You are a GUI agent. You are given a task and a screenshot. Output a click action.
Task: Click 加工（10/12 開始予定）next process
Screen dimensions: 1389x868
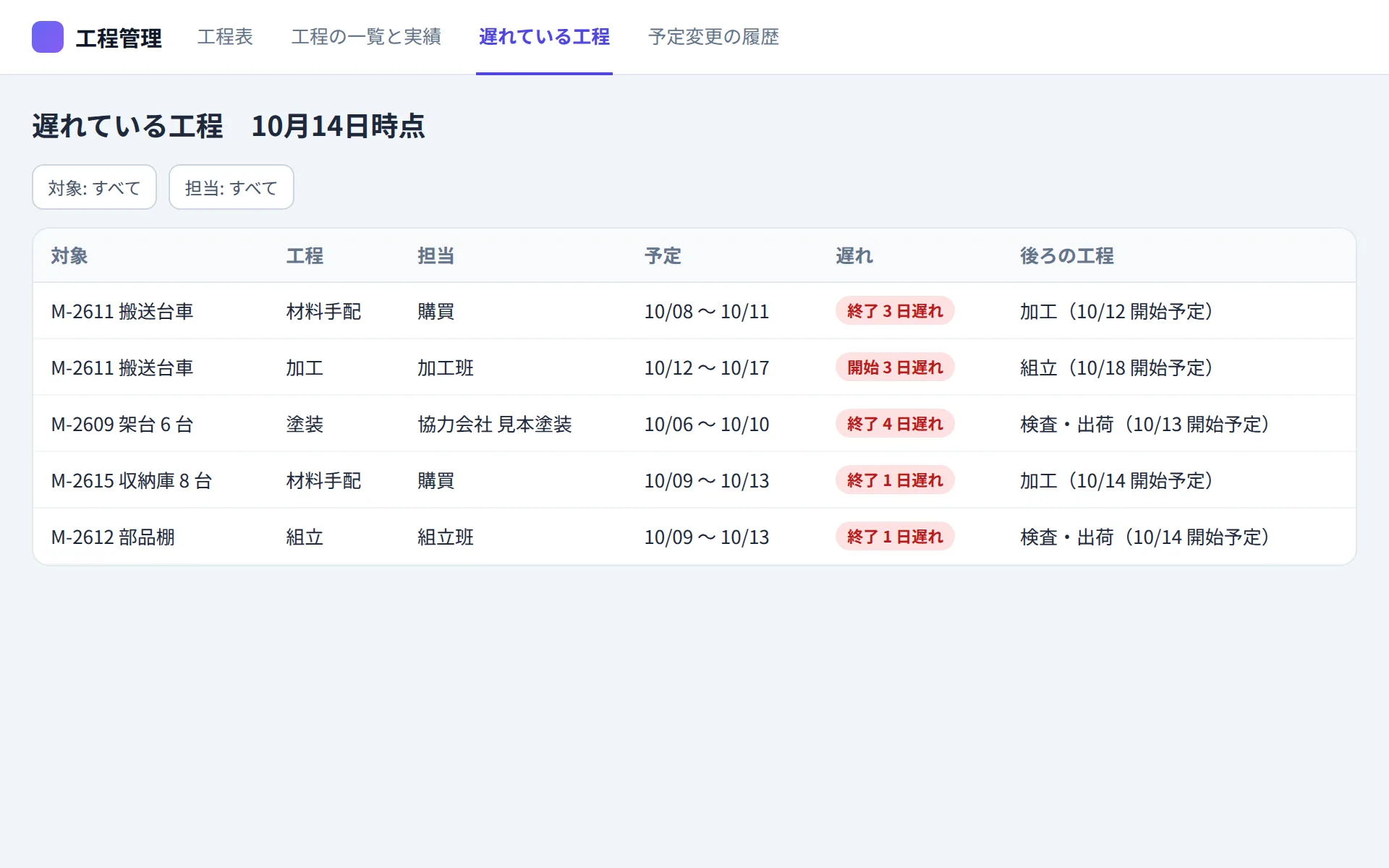[1116, 312]
